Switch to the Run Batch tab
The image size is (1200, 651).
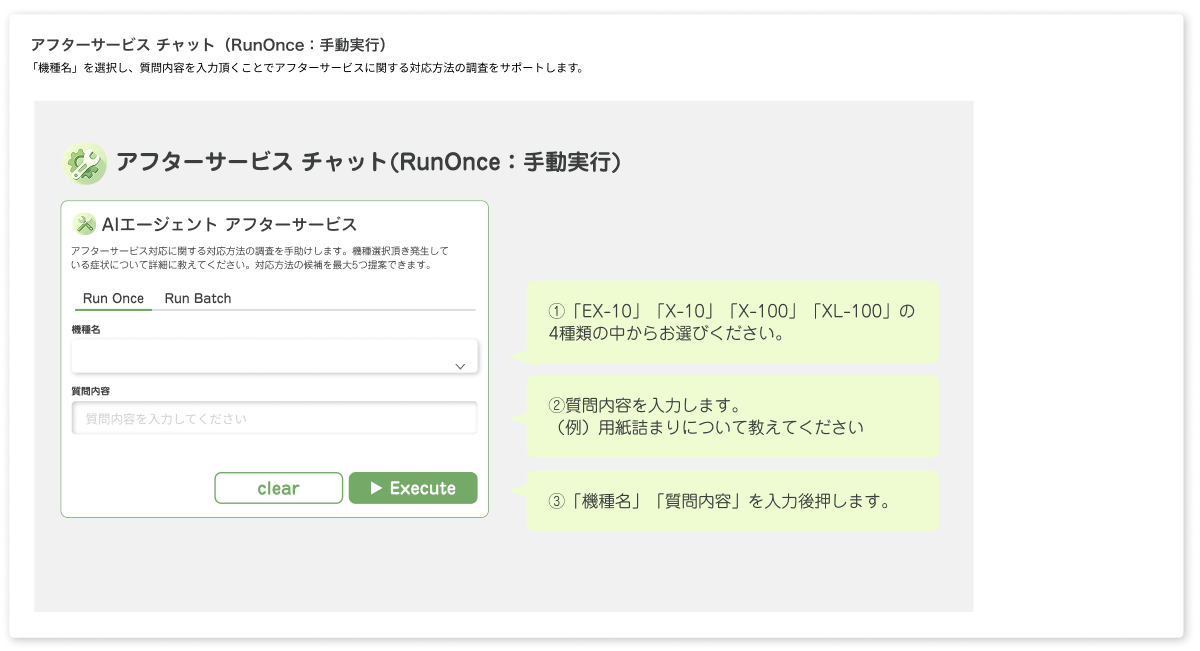click(198, 298)
